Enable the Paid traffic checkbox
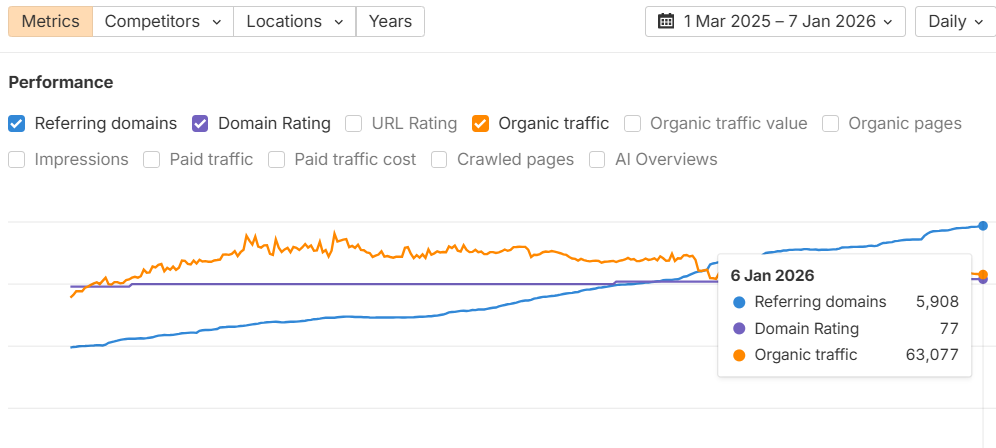996x448 pixels. click(152, 159)
